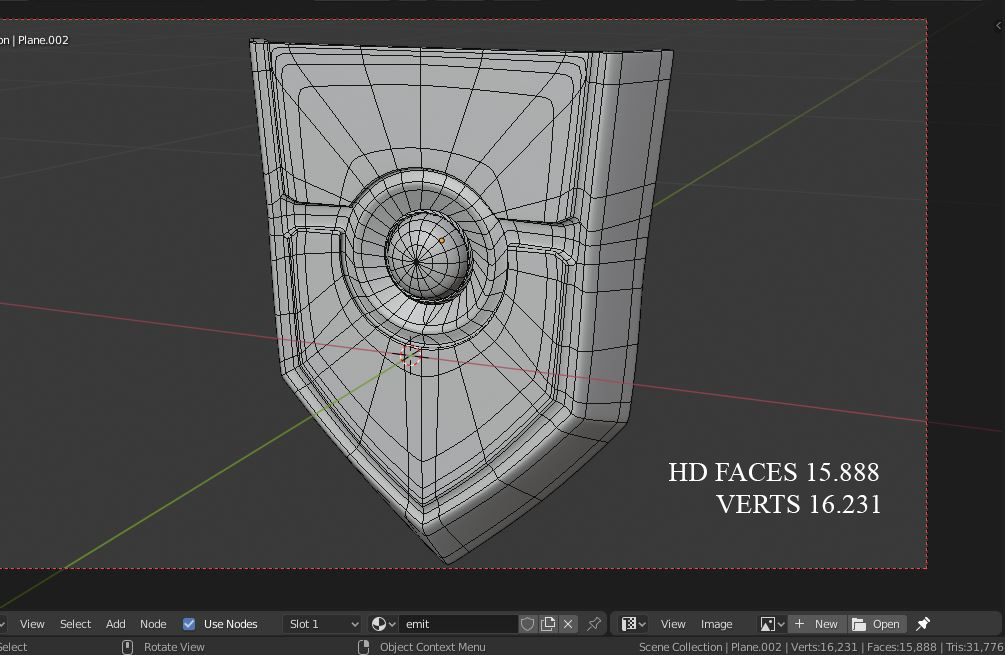Screen dimensions: 1005x655
Task: Disable the Use Nodes checkbox
Action: 189,624
